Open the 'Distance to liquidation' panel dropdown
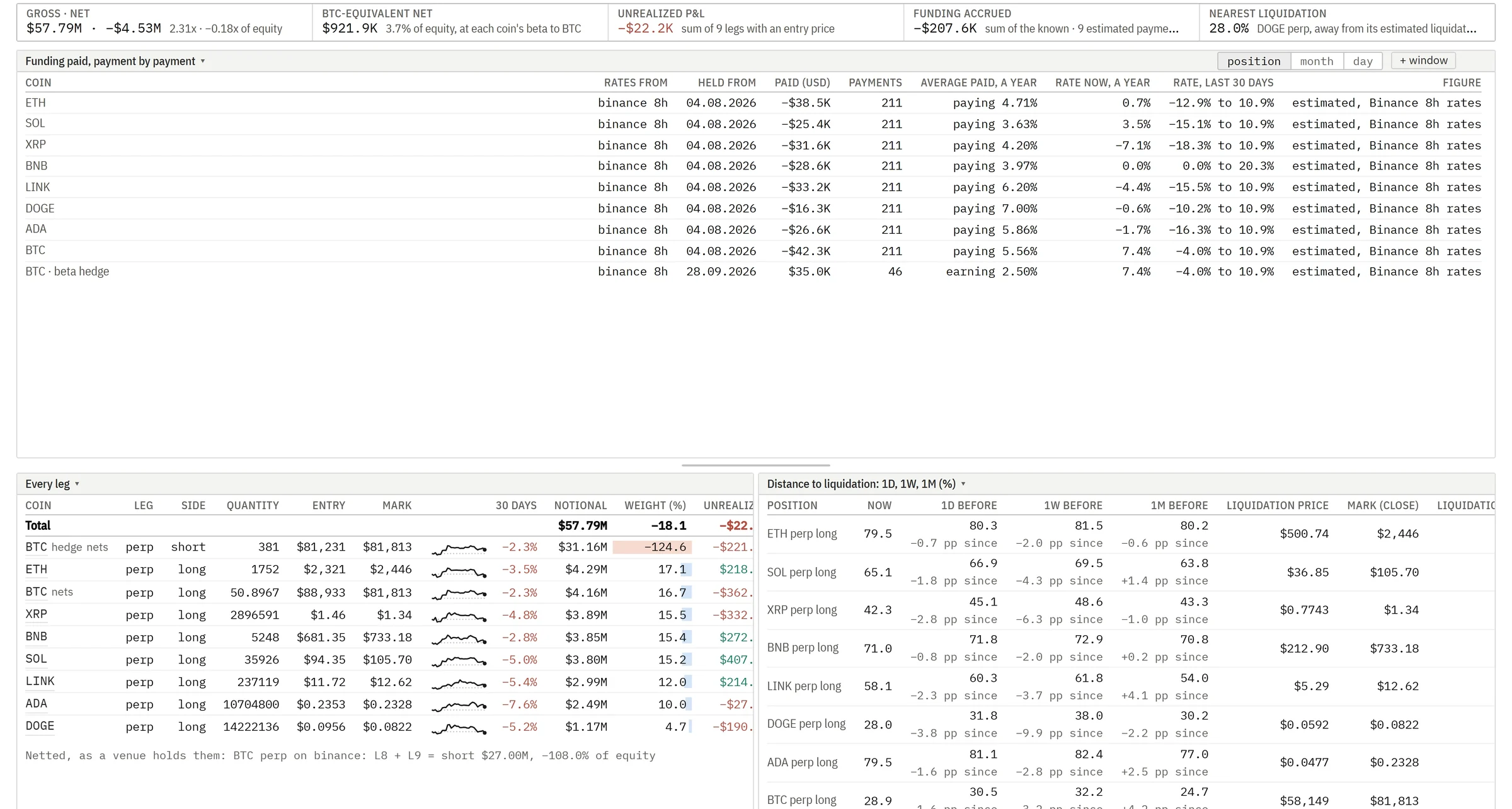Viewport: 1512px width, 809px height. [x=866, y=484]
